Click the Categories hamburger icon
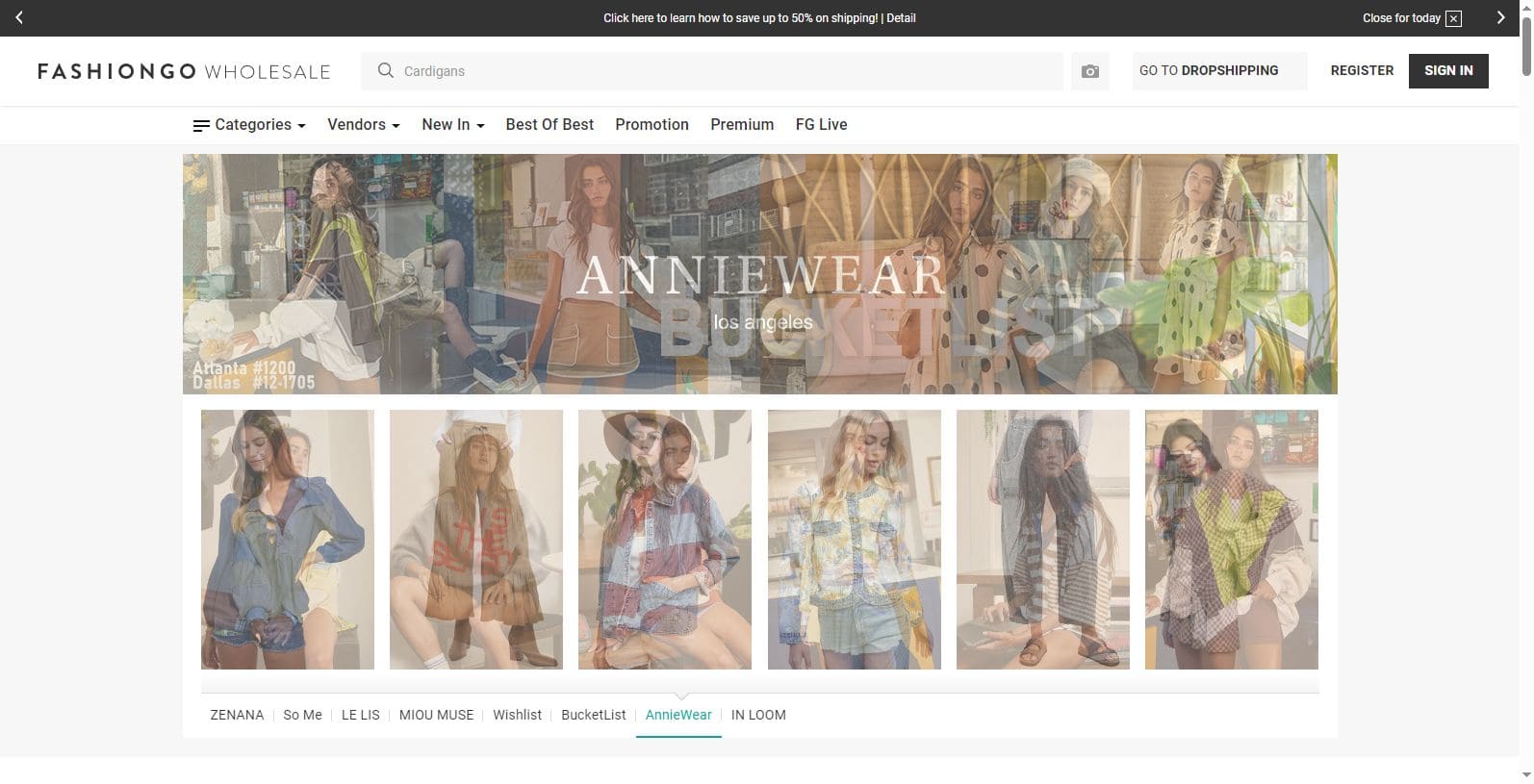Viewport: 1534px width, 784px height. click(201, 125)
